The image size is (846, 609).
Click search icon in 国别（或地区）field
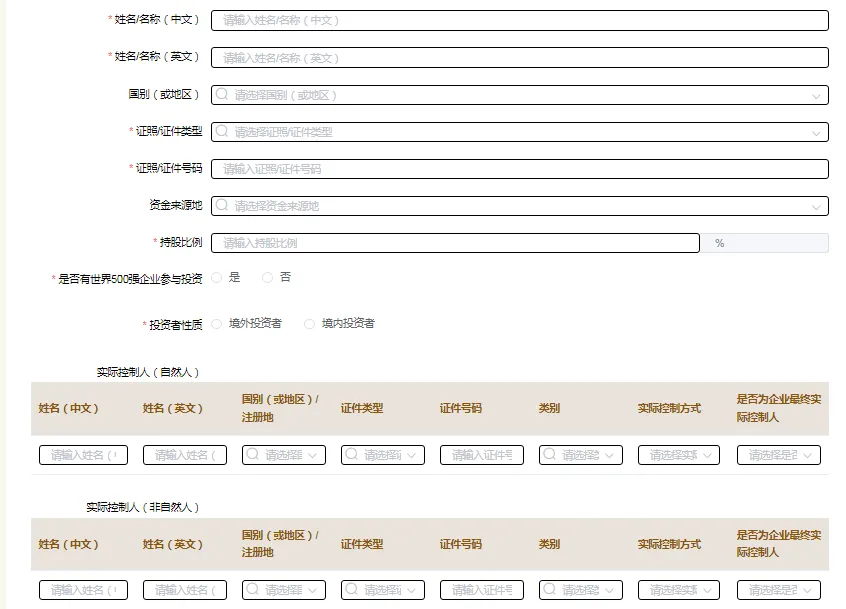(x=222, y=94)
